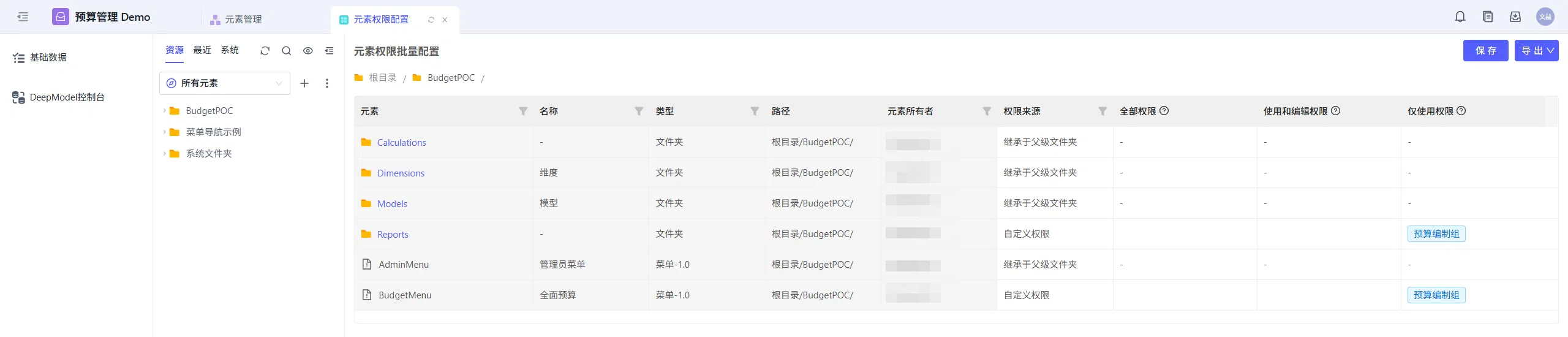The height and width of the screenshot is (337, 1568).
Task: Open more options next to plus icon
Action: [327, 83]
